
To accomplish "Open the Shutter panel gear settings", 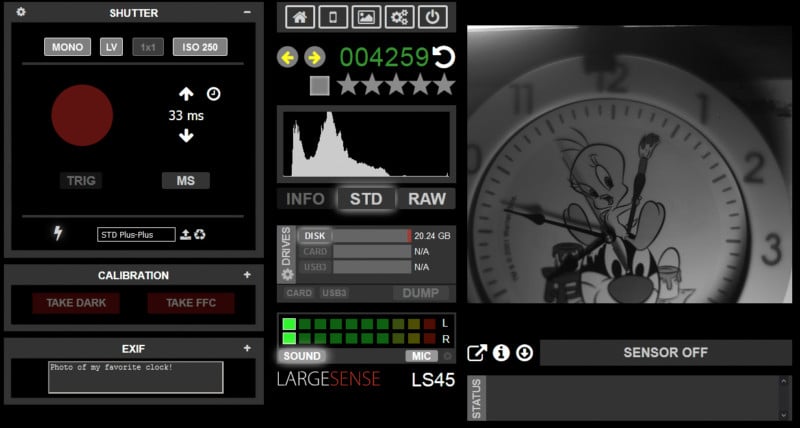I will pos(21,12).
